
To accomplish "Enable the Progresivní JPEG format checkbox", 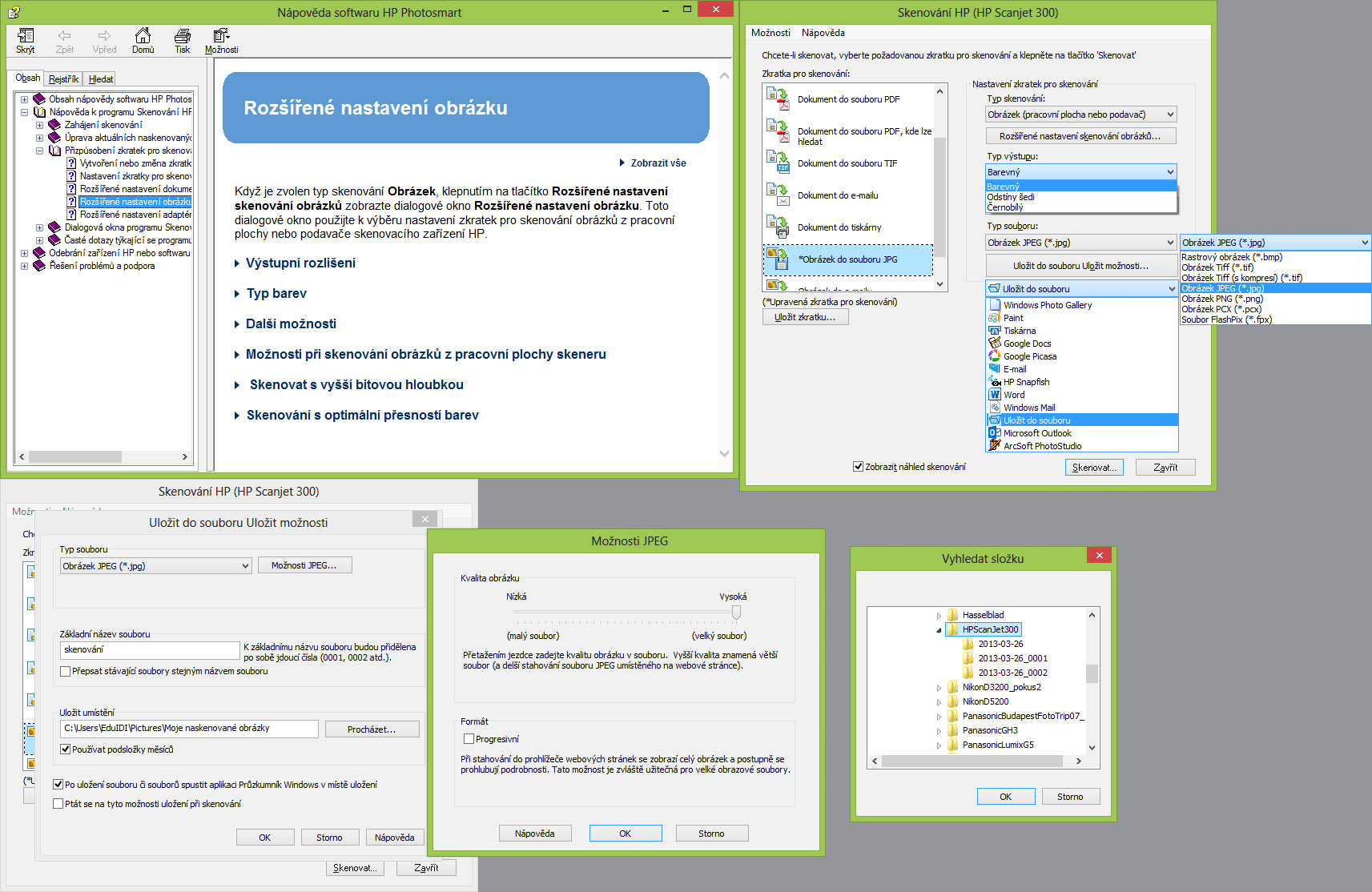I will point(469,739).
